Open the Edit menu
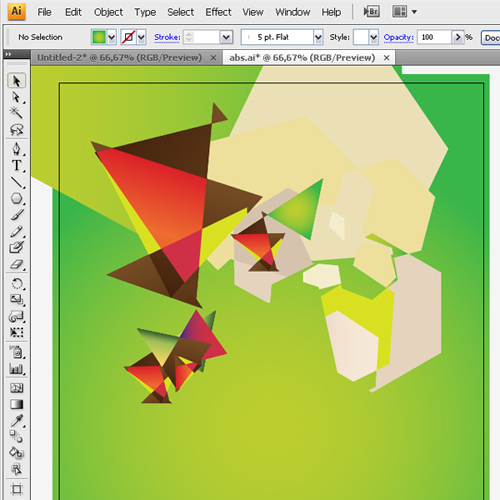 [x=73, y=12]
